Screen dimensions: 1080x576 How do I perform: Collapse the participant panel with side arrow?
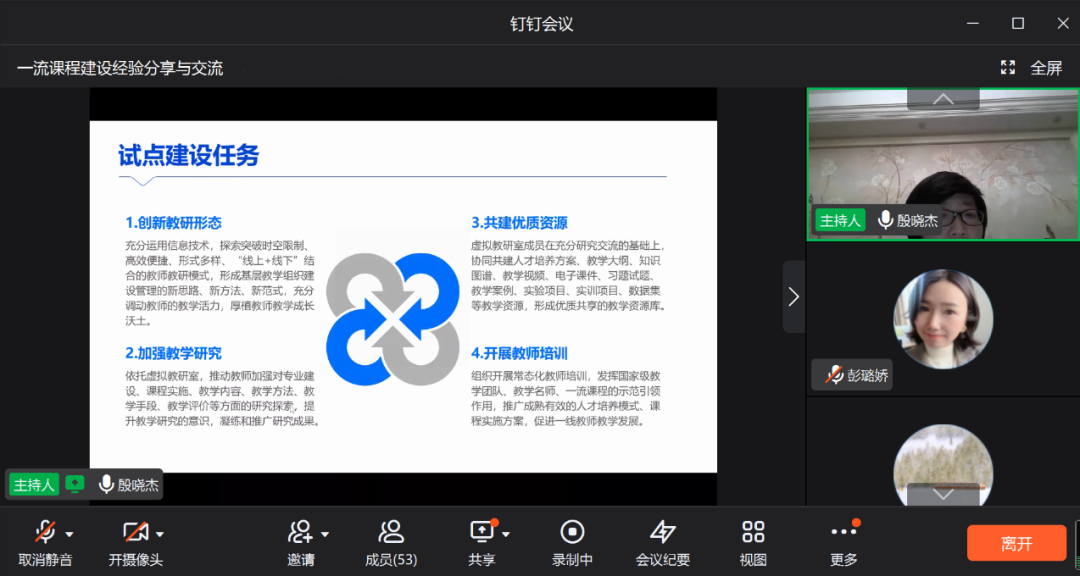(x=793, y=296)
